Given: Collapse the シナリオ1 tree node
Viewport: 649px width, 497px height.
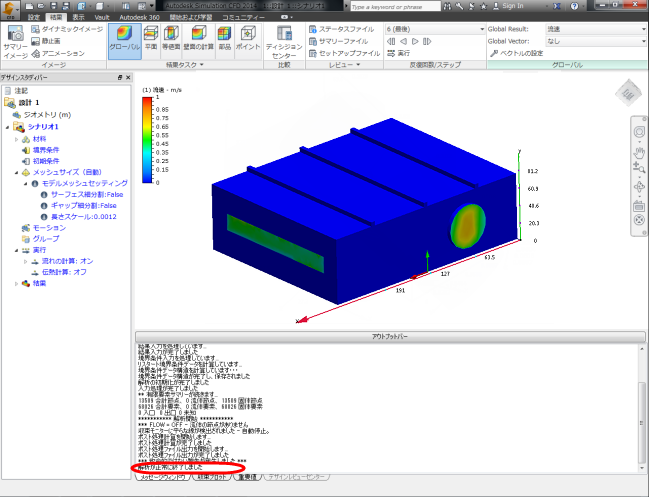Looking at the screenshot, I should pyautogui.click(x=7, y=127).
